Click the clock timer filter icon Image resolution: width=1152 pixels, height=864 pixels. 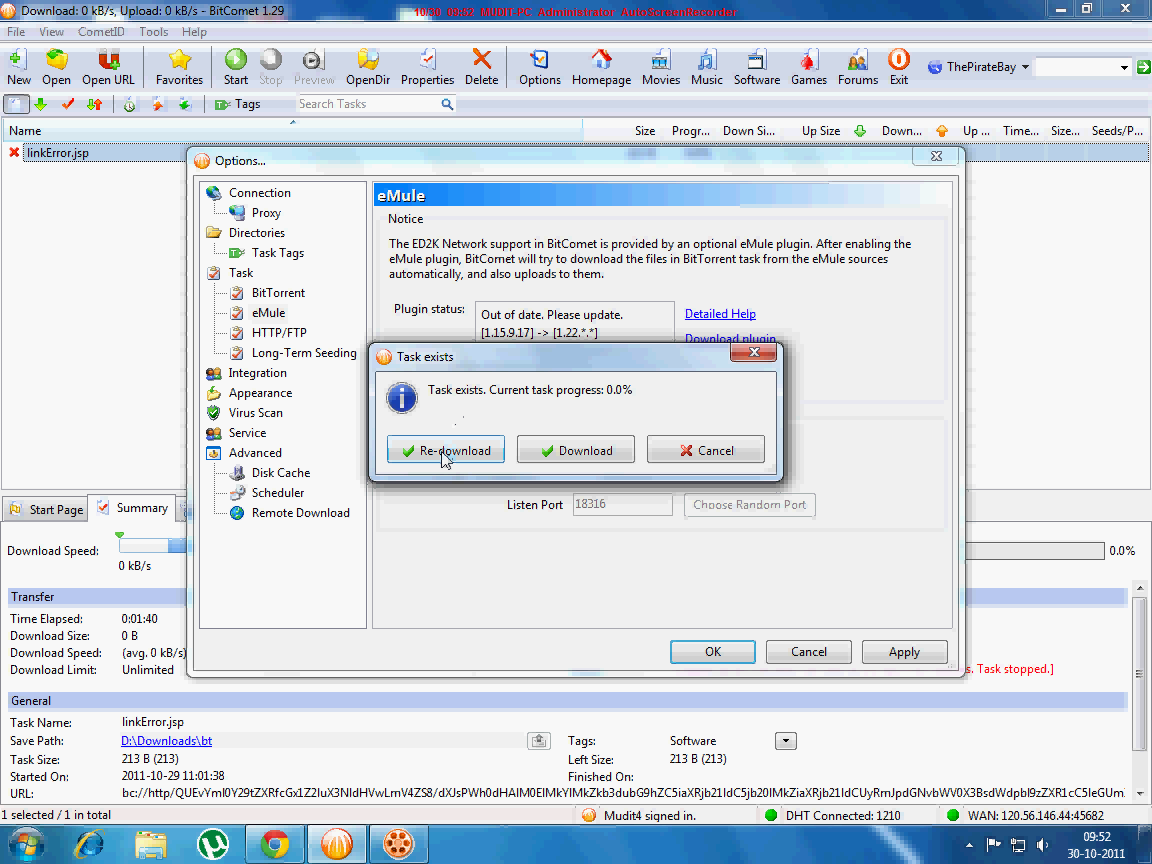coord(129,104)
